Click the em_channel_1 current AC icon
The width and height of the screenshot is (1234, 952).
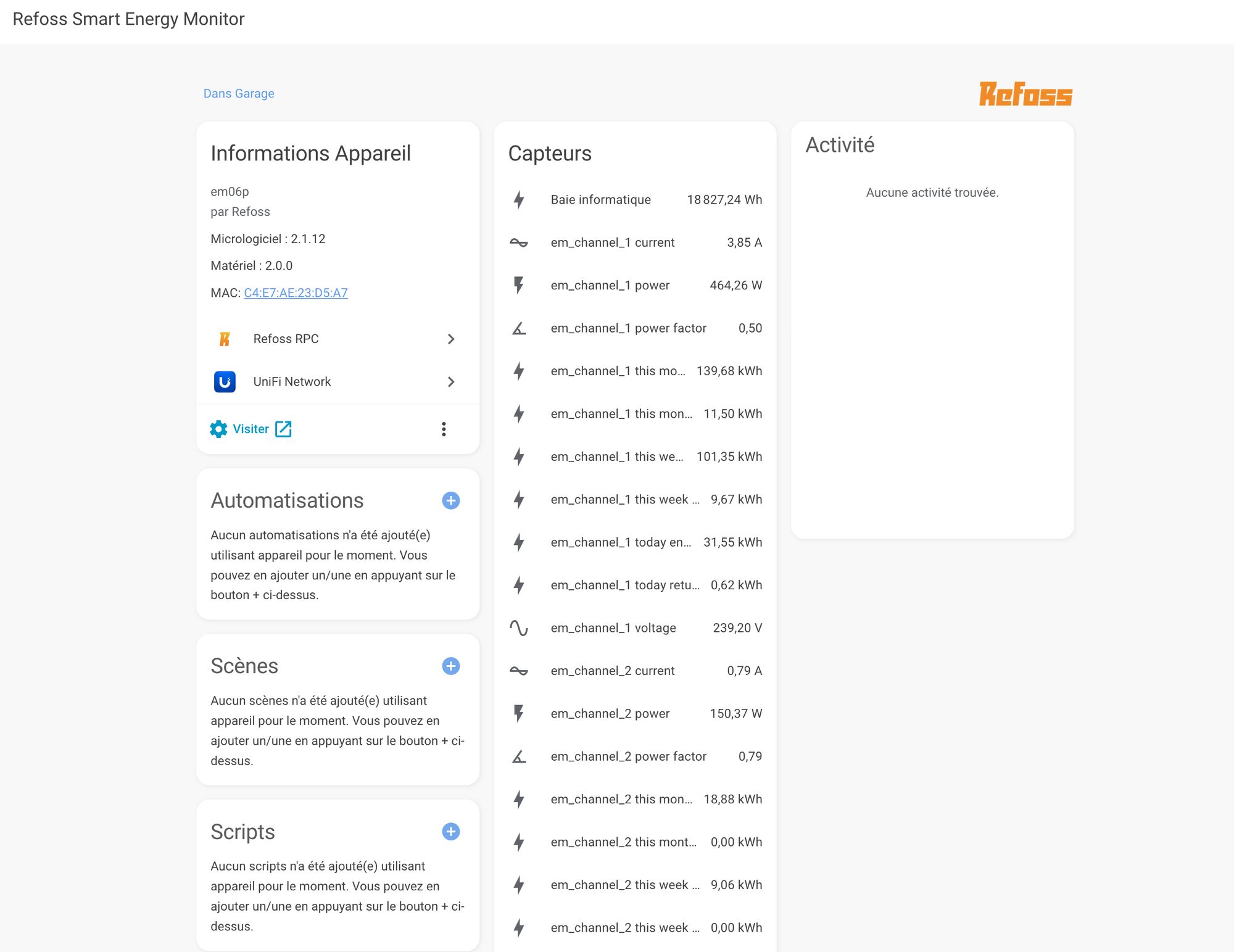point(519,242)
